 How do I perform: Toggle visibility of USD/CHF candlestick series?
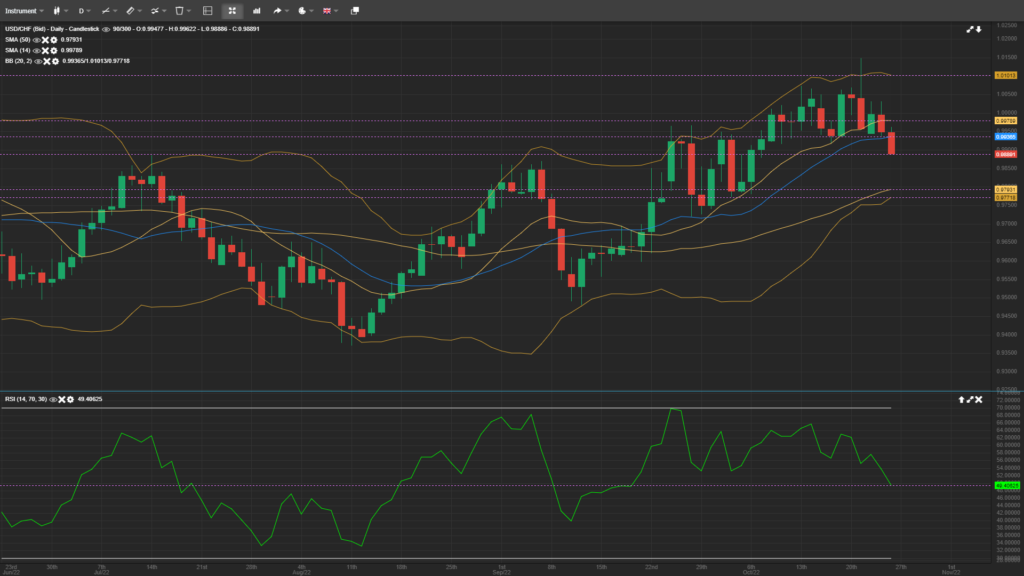pyautogui.click(x=106, y=29)
